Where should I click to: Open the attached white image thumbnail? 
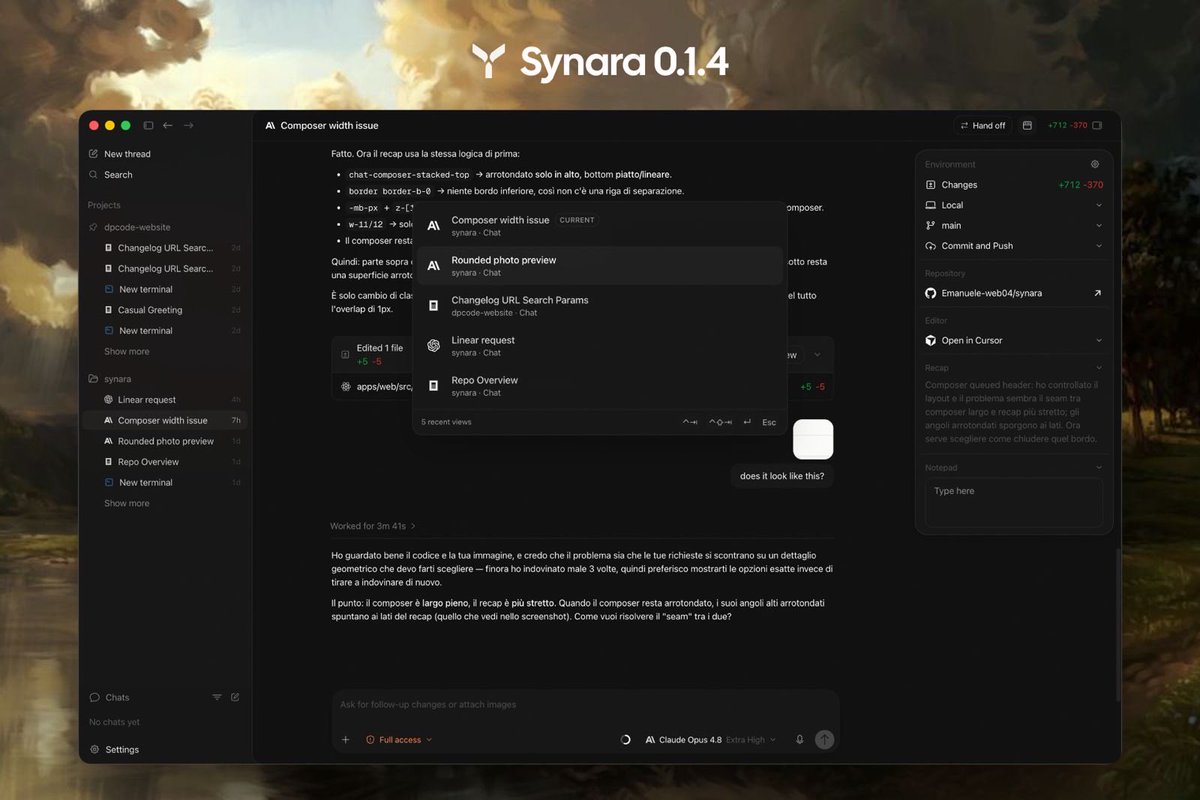(813, 439)
